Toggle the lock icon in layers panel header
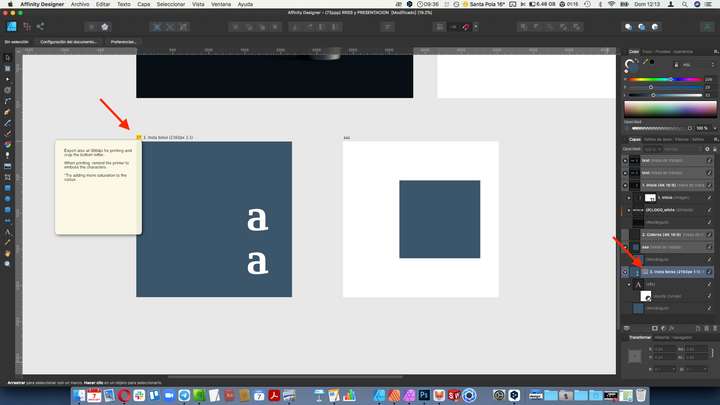 (x=714, y=149)
